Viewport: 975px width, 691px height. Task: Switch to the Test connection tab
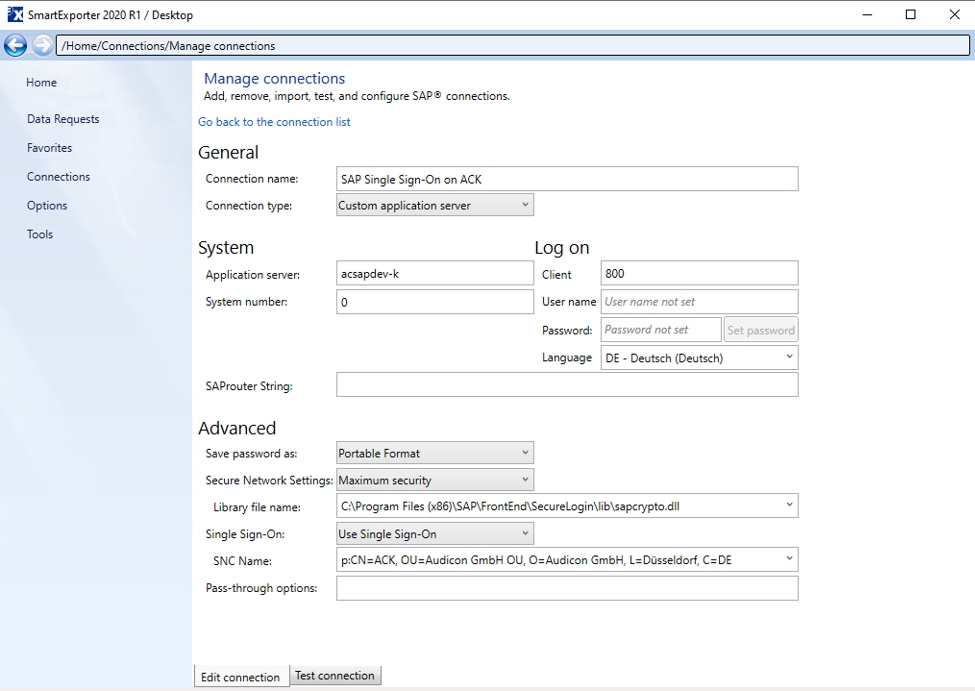point(335,676)
